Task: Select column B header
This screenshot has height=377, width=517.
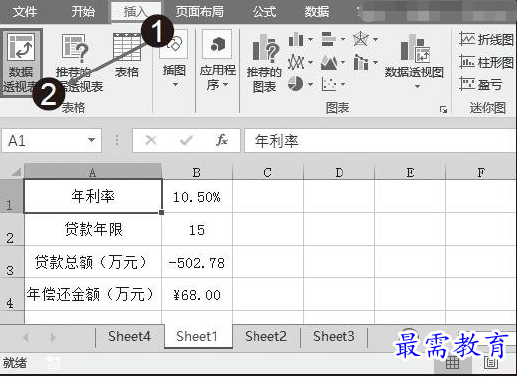Action: point(197,172)
